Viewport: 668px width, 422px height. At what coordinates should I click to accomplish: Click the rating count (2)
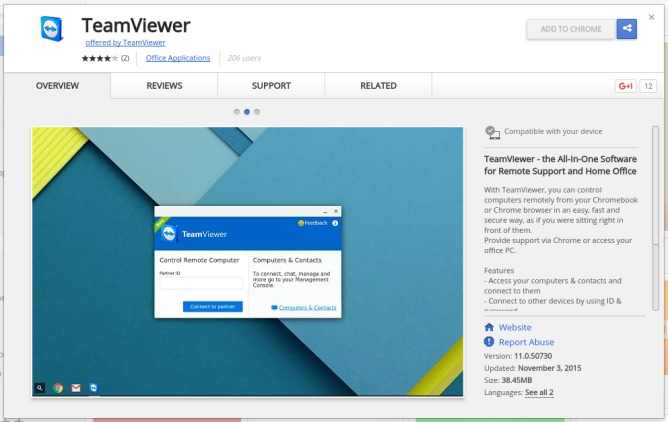125,58
